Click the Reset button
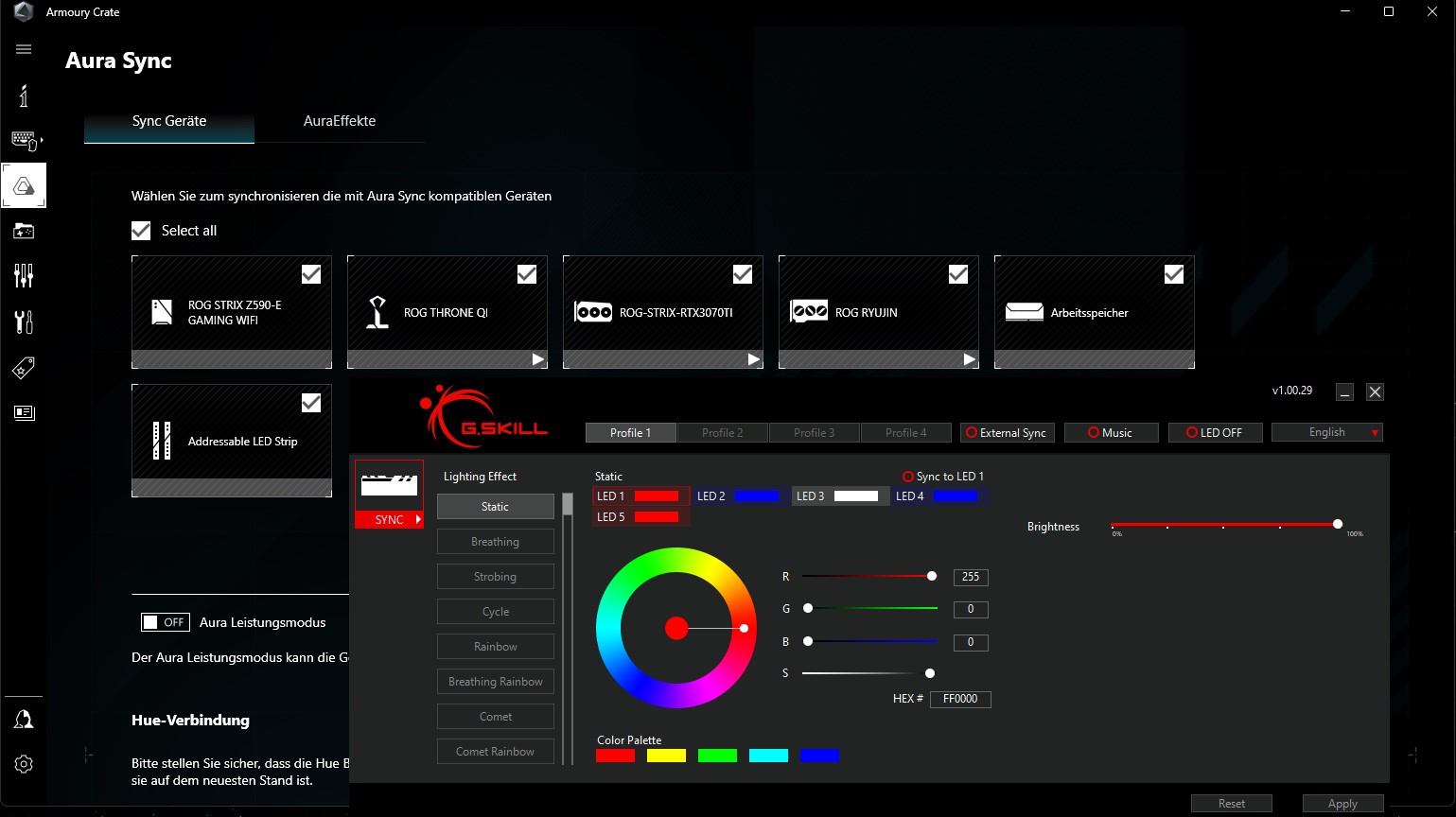This screenshot has width=1456, height=817. (1232, 804)
